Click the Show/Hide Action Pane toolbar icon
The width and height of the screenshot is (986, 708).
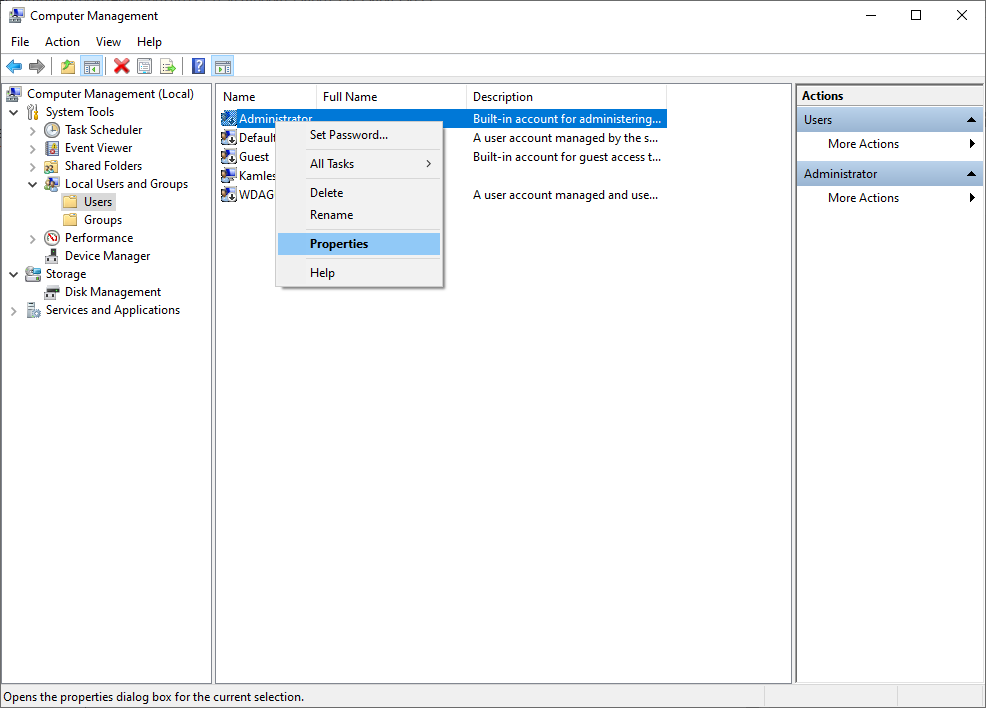coord(223,66)
